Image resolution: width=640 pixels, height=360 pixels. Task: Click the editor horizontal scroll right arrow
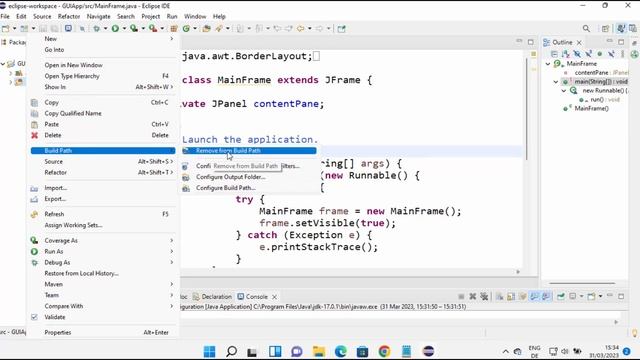(518, 272)
